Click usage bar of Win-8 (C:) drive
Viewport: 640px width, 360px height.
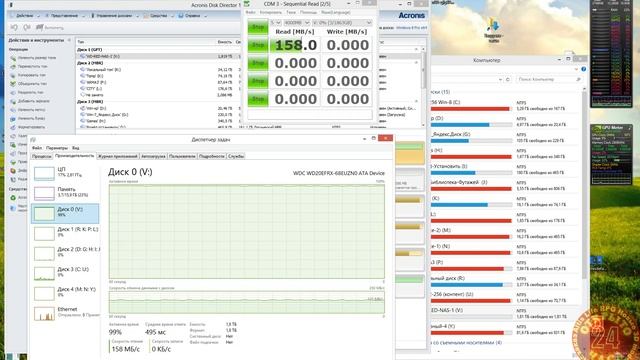point(471,109)
